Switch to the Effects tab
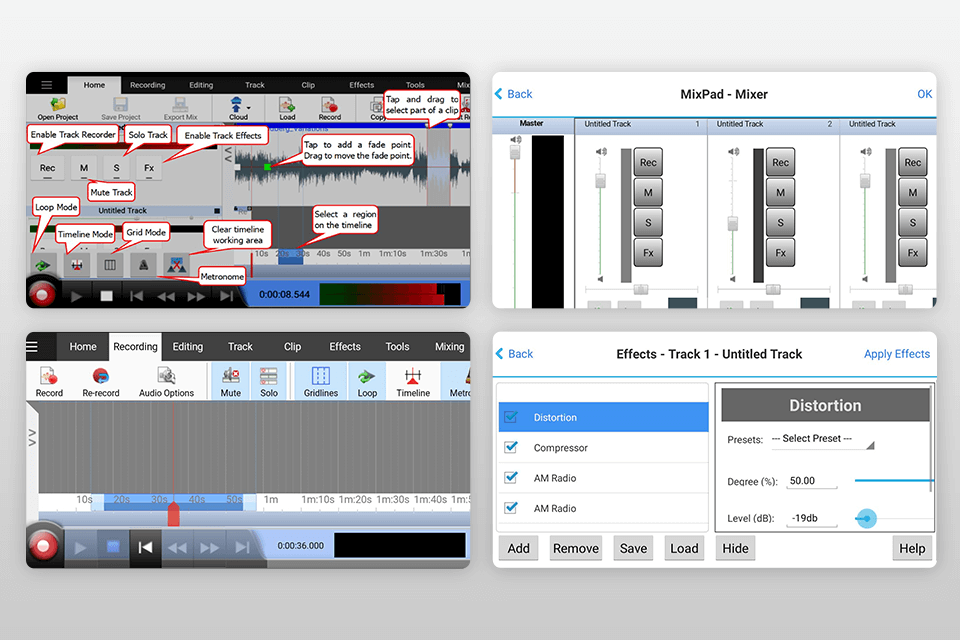The image size is (960, 640). (x=344, y=346)
